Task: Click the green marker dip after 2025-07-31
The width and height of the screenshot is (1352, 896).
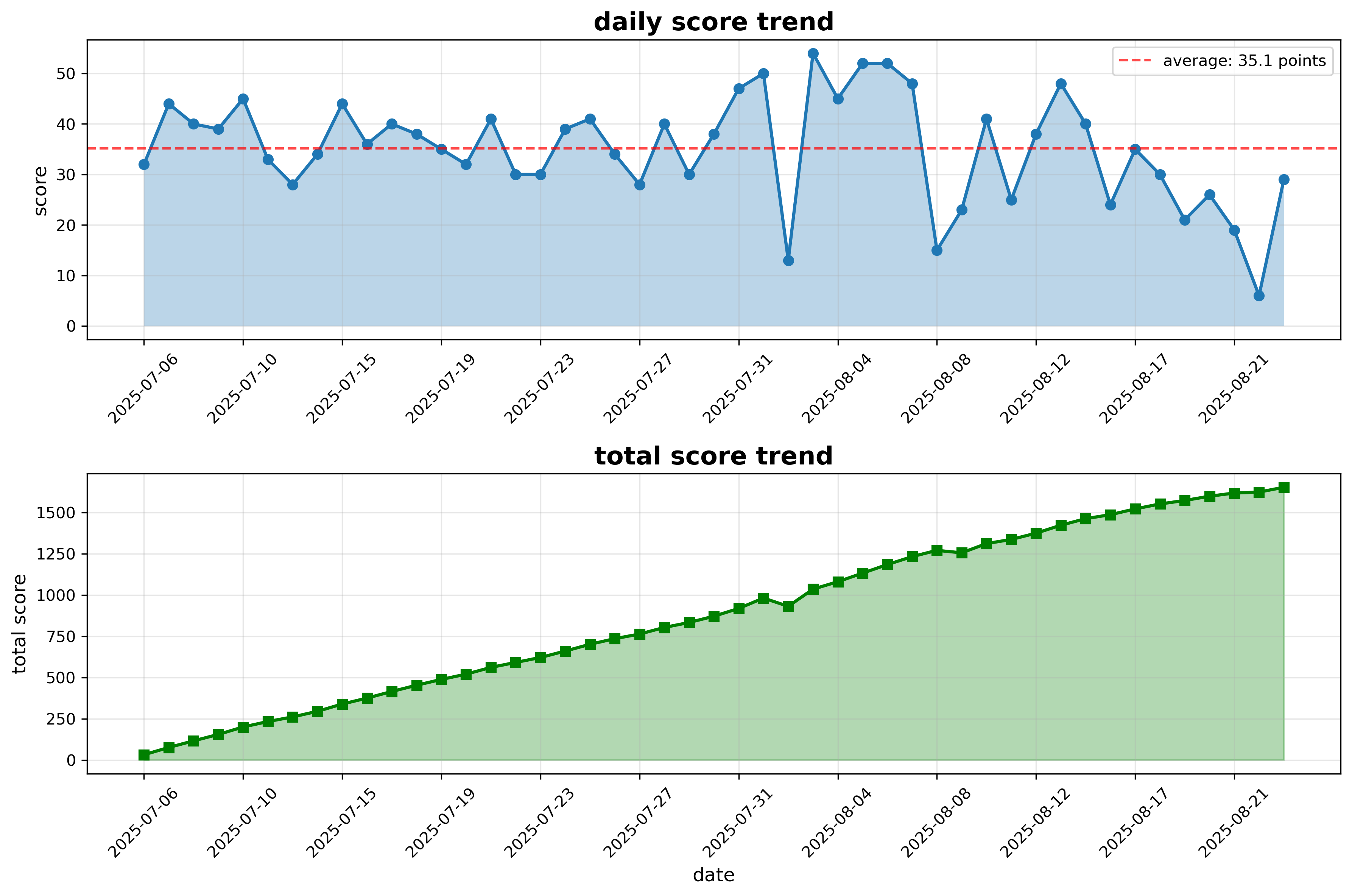Action: tap(788, 606)
